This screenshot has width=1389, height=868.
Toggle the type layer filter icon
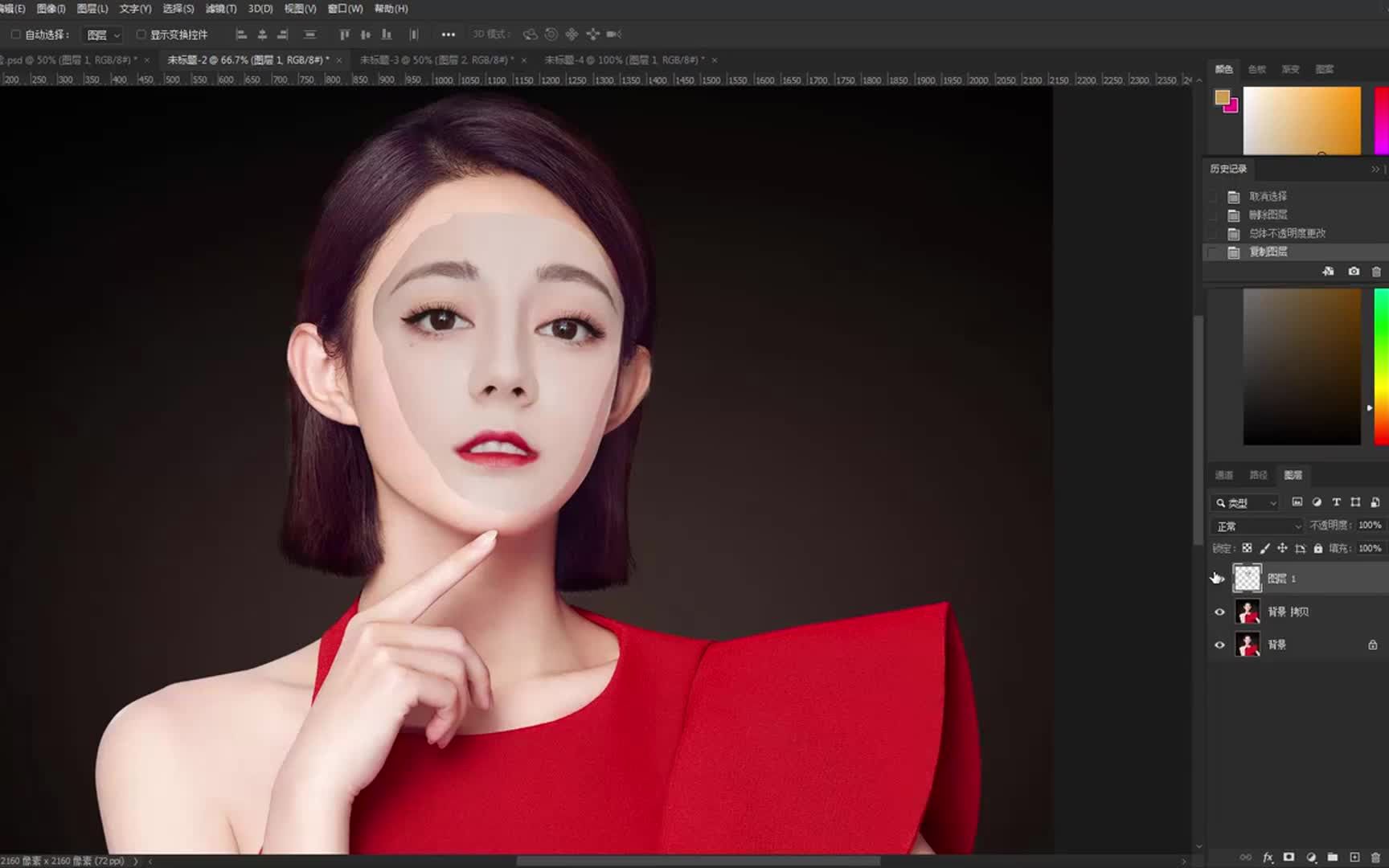(x=1336, y=502)
